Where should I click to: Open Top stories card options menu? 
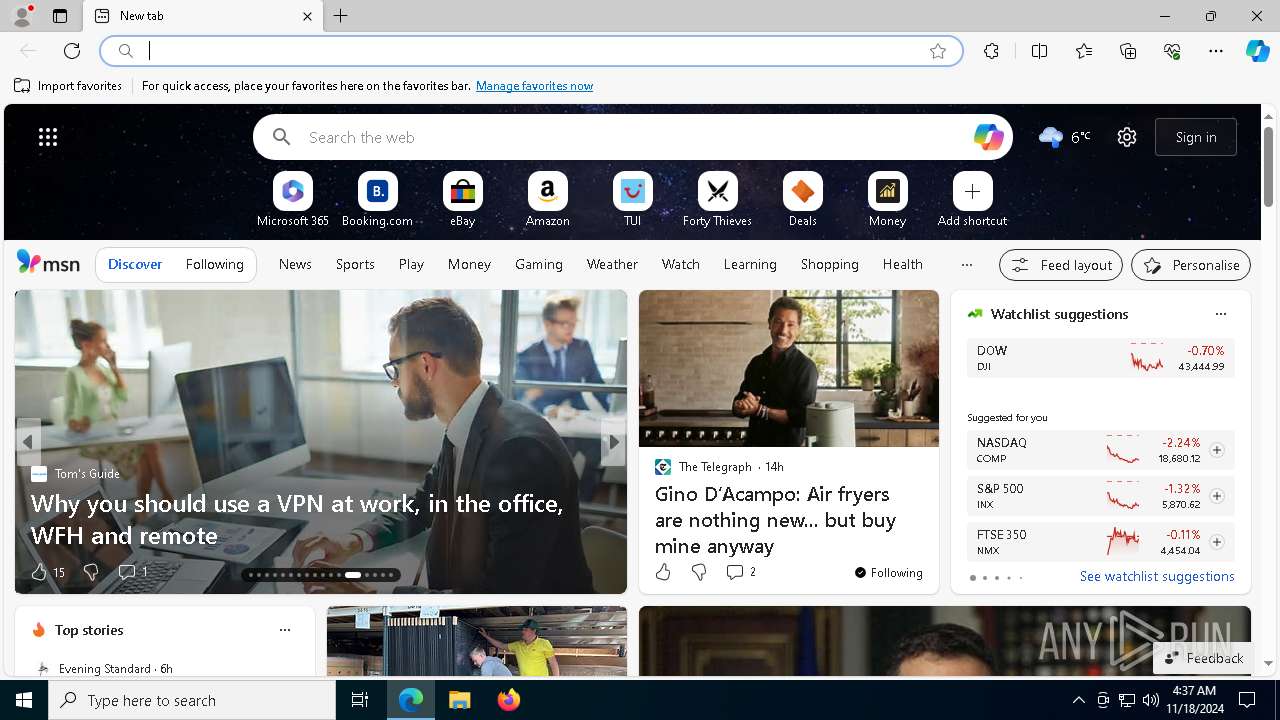click(x=285, y=630)
